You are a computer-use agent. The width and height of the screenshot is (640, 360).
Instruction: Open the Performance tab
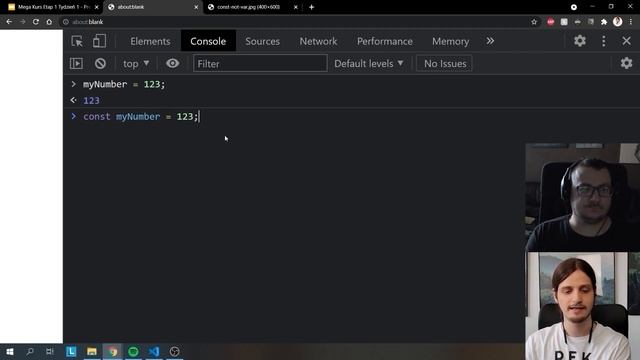tap(384, 41)
